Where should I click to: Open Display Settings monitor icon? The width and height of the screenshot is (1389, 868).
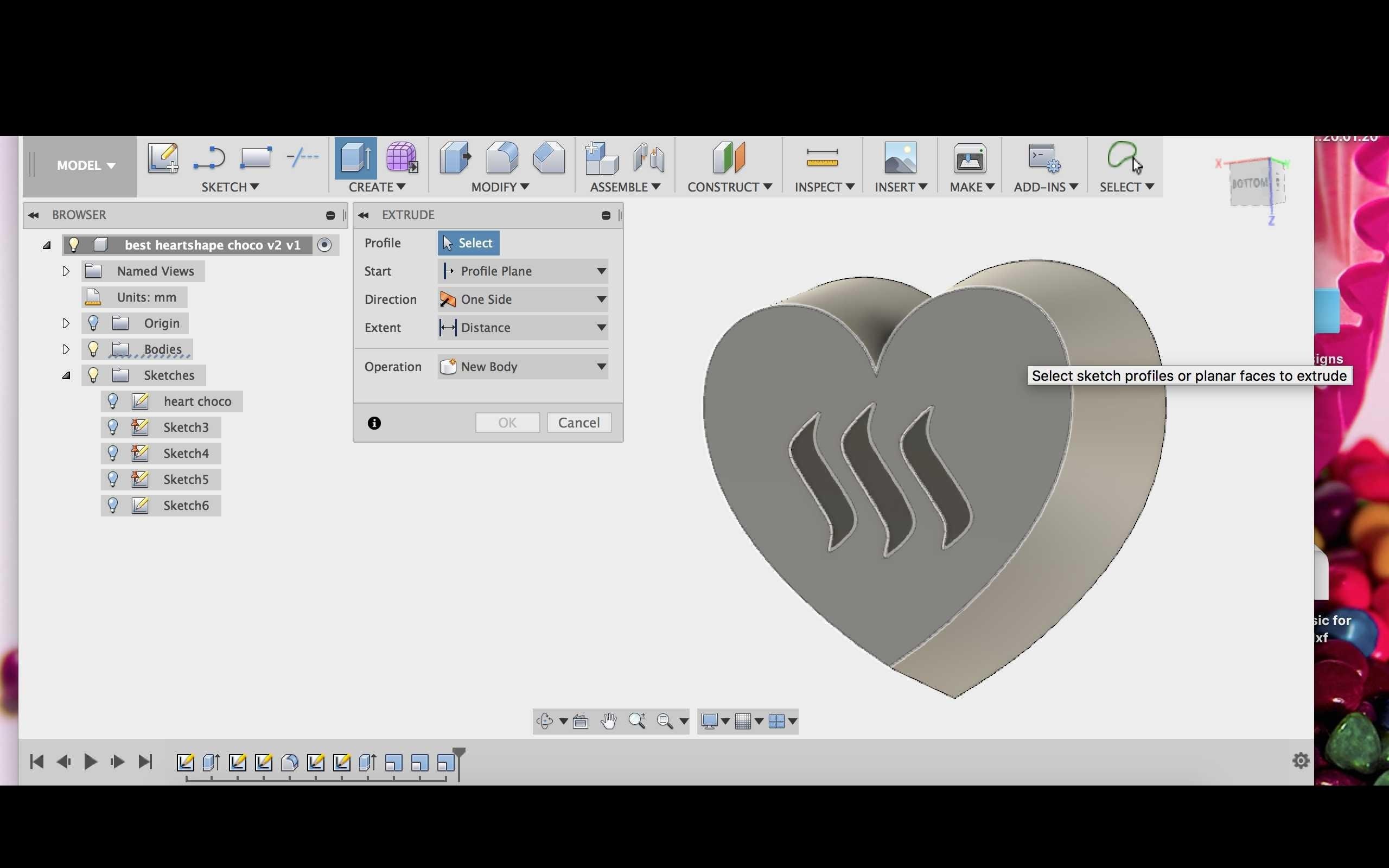(710, 721)
